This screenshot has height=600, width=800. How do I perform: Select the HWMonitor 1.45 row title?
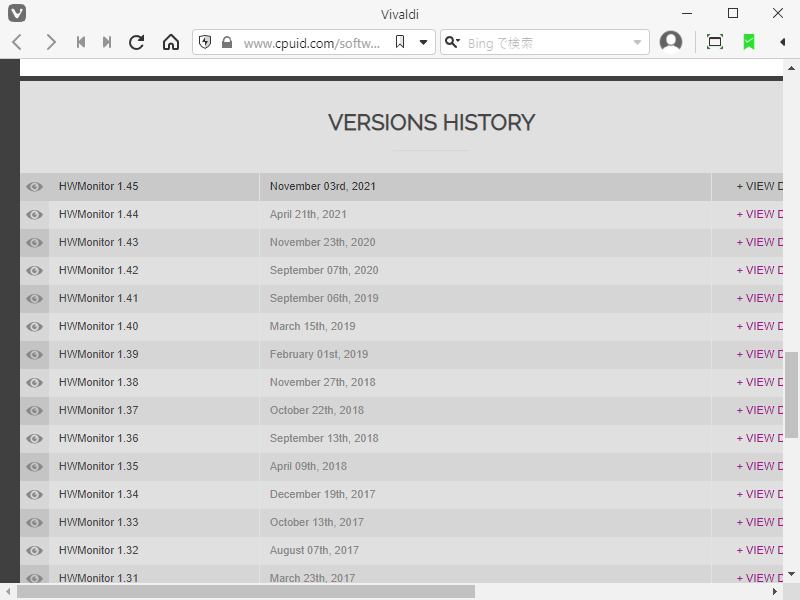coord(98,186)
